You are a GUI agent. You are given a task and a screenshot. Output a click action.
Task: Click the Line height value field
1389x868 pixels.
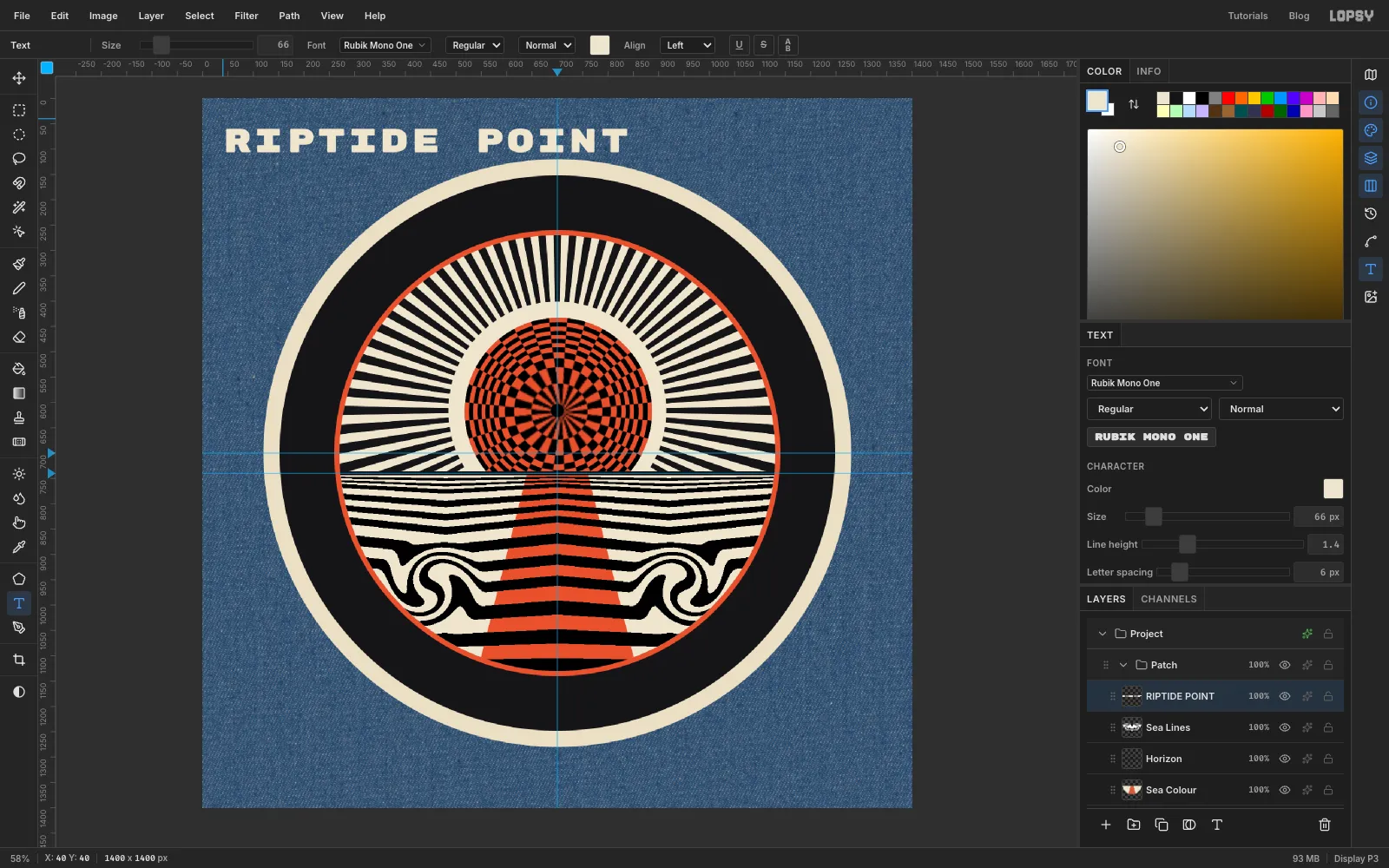click(1326, 544)
